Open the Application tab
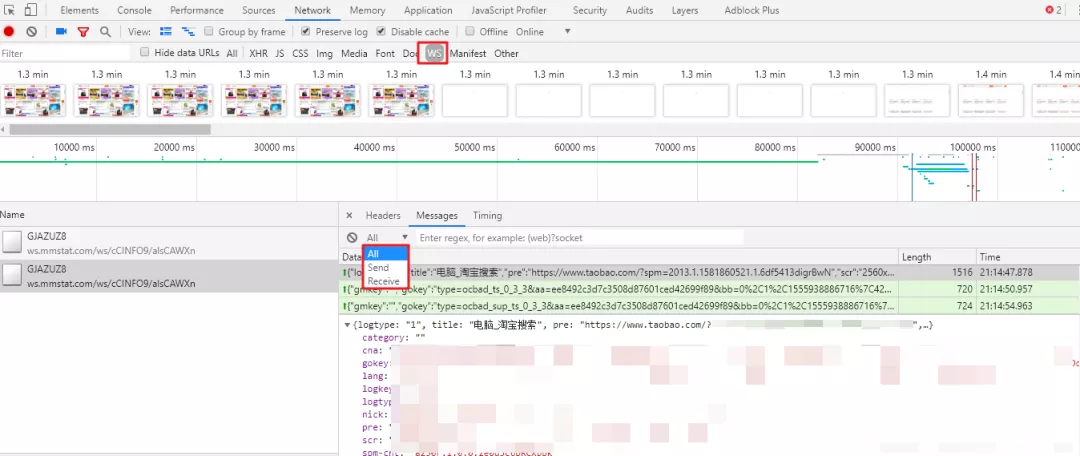The width and height of the screenshot is (1080, 456). coord(428,10)
